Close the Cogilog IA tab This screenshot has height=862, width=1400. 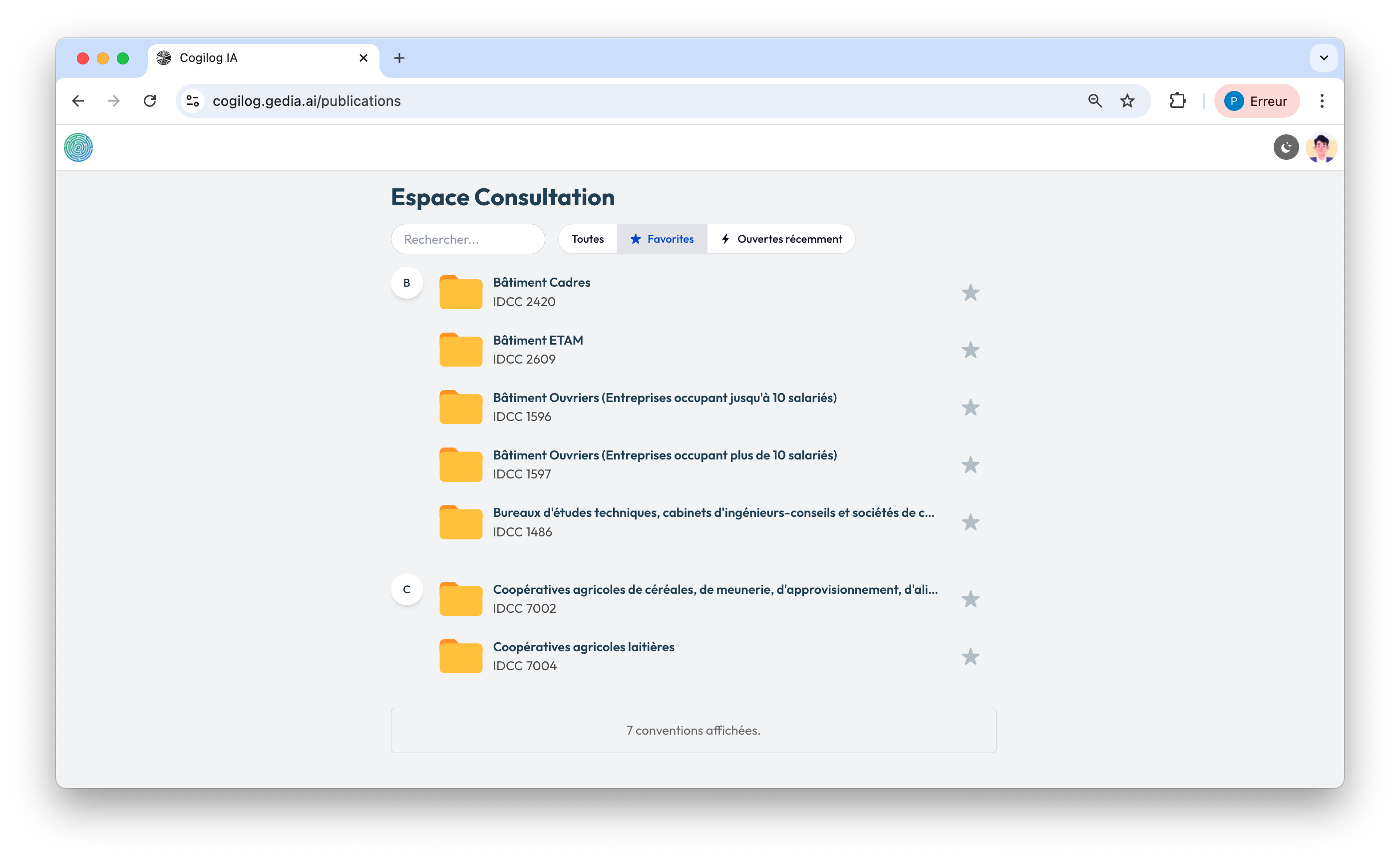(363, 58)
